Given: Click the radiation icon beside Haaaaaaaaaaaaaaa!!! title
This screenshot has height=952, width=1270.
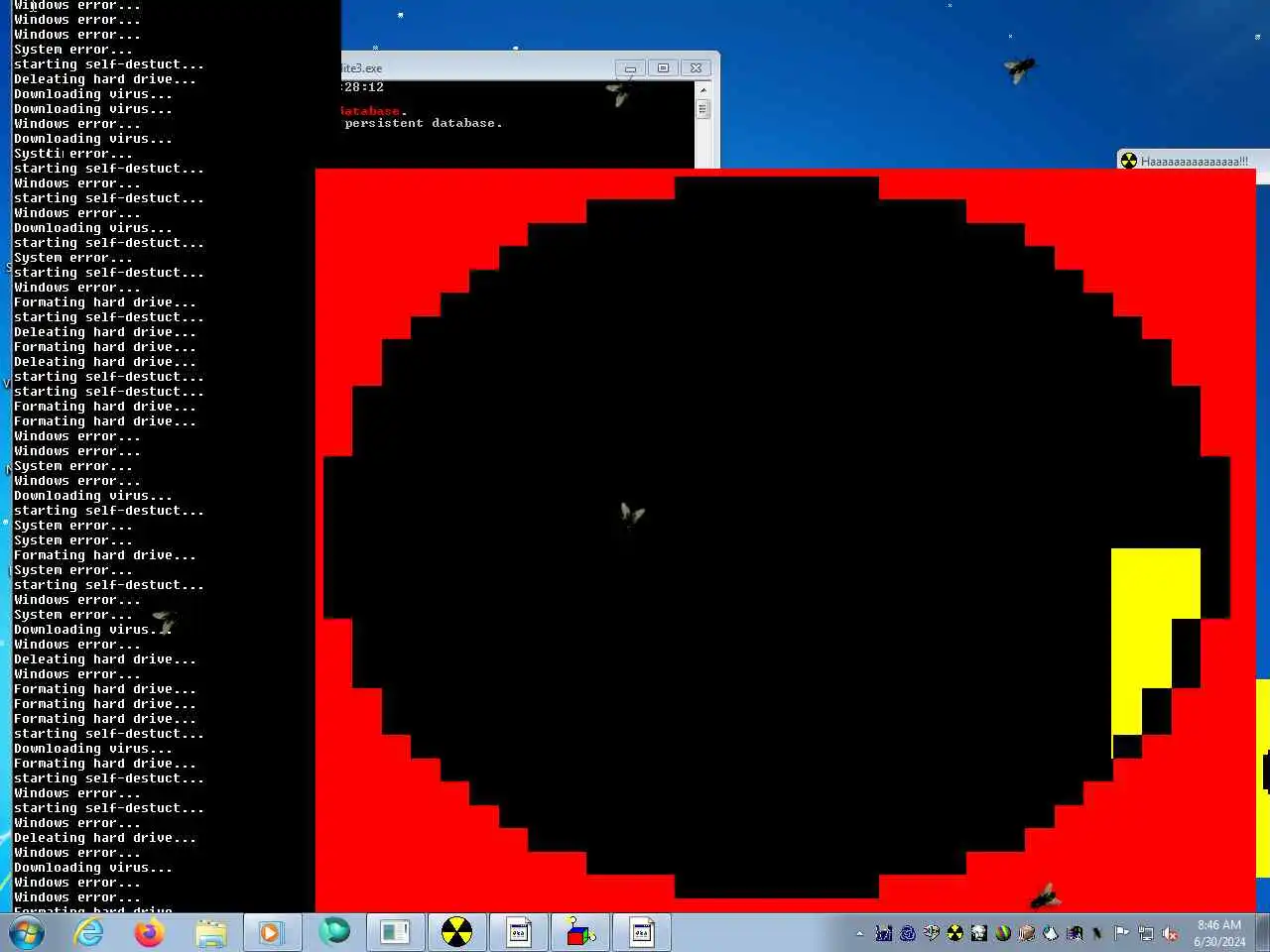Looking at the screenshot, I should [x=1128, y=161].
